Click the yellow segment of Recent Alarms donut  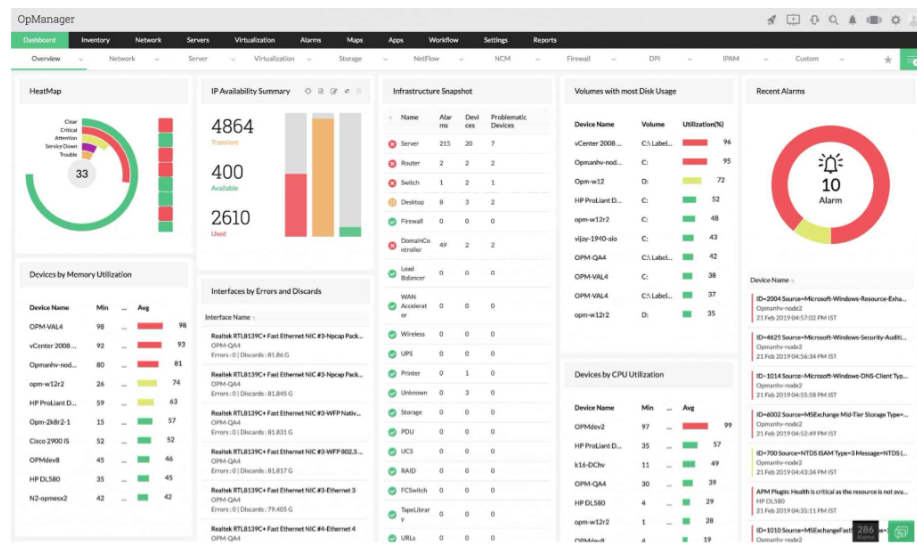tap(812, 232)
